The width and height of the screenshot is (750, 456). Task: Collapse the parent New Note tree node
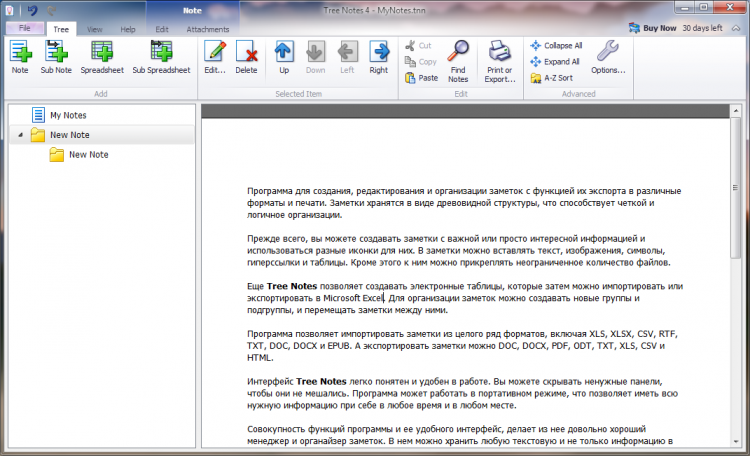click(x=21, y=135)
